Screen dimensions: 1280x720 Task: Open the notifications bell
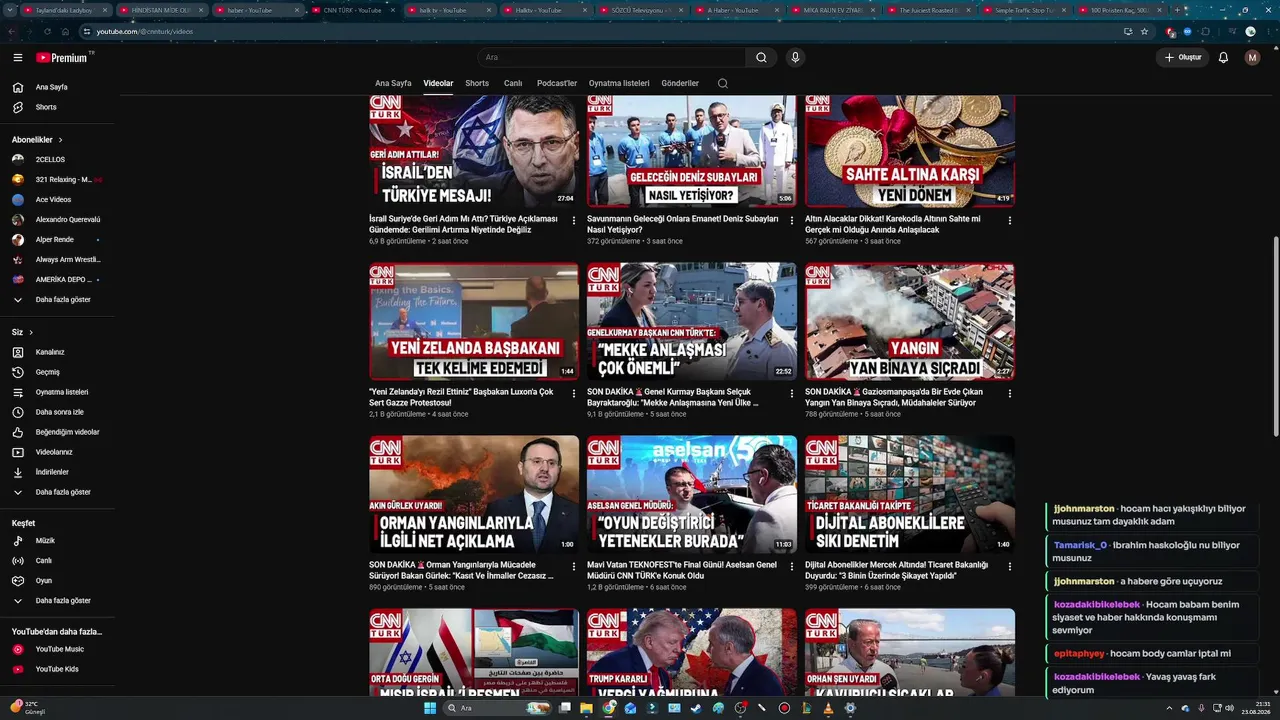[x=1223, y=58]
